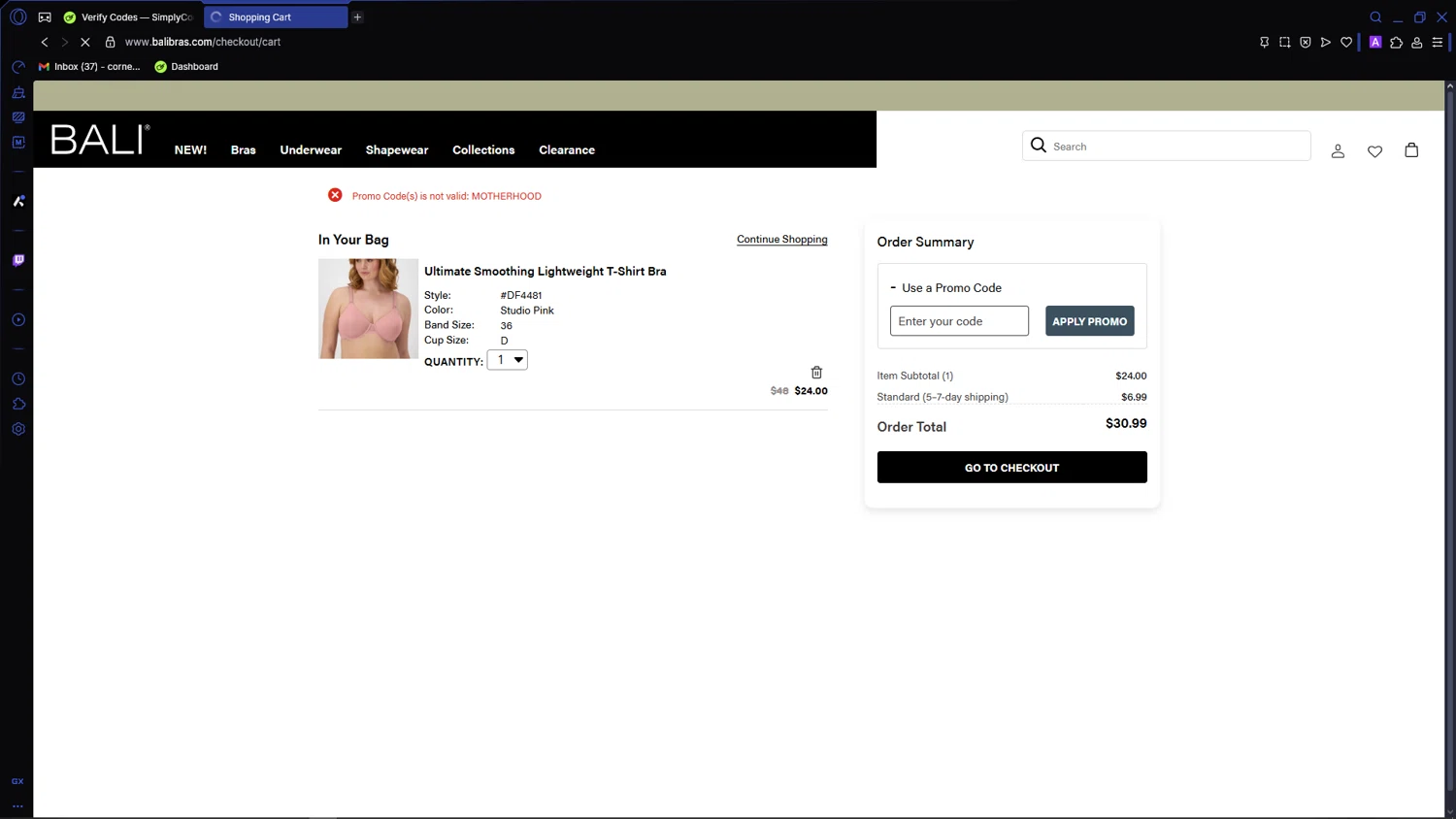The width and height of the screenshot is (1456, 819).
Task: Select the Order Total $30.99 amount
Action: click(x=1126, y=424)
